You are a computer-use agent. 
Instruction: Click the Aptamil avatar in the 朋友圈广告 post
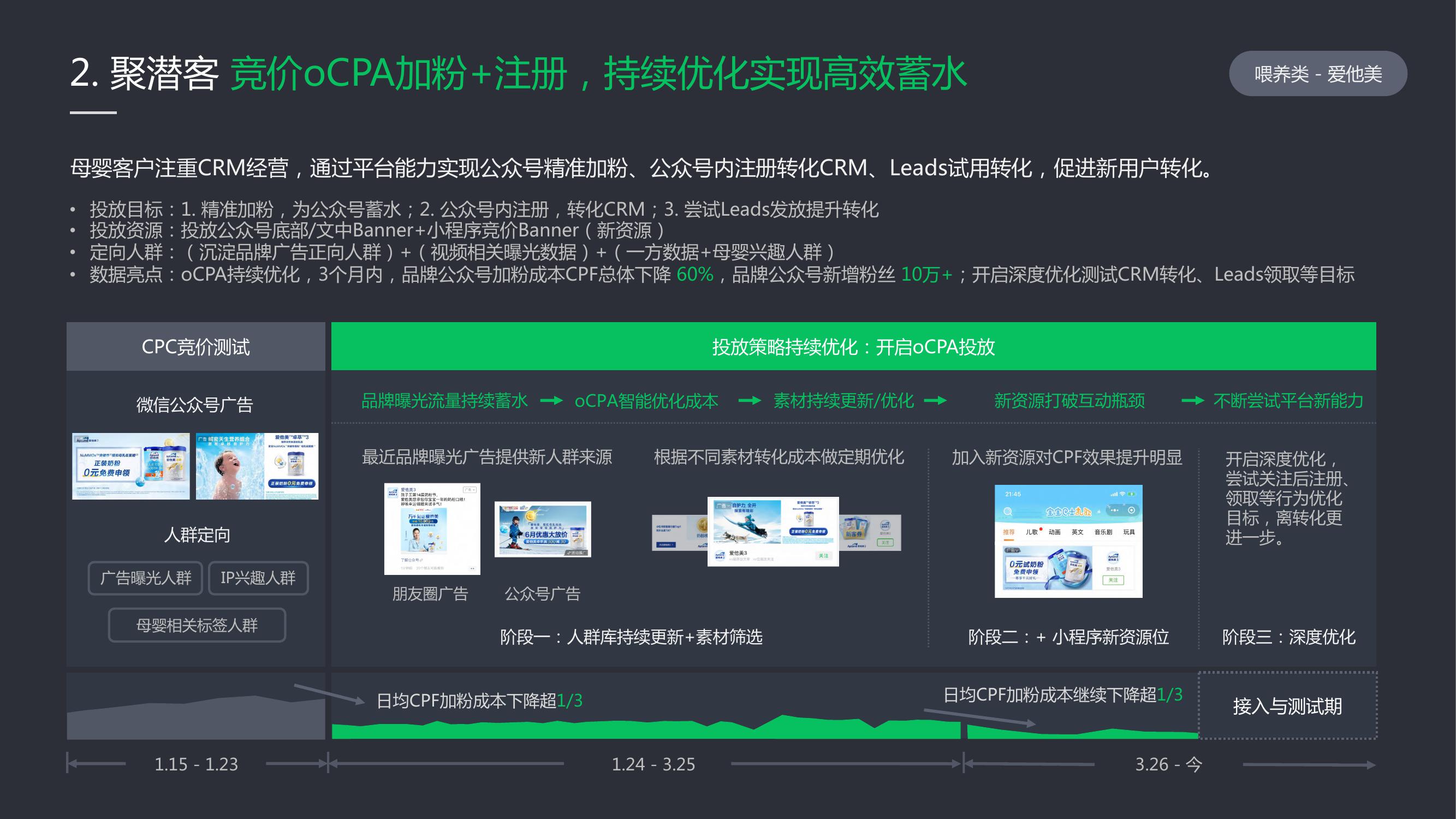point(393,492)
